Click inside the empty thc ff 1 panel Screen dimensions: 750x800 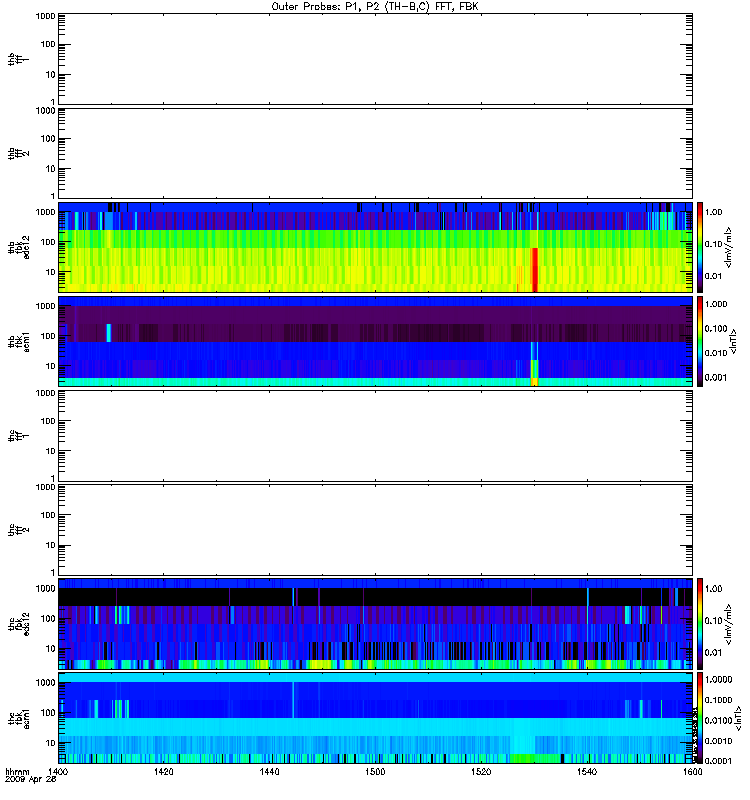[375, 436]
